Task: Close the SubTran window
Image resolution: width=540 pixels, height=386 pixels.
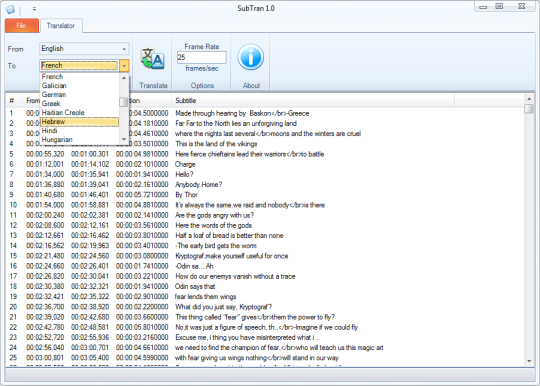Action: pyautogui.click(x=521, y=7)
